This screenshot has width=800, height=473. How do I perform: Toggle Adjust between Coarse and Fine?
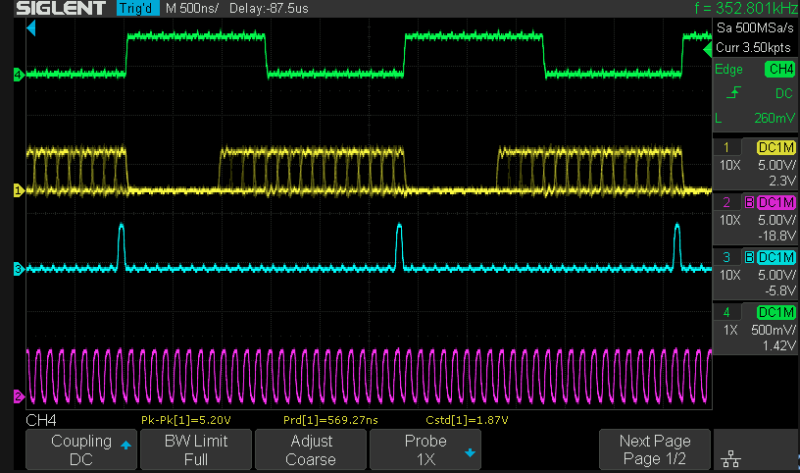pos(311,450)
